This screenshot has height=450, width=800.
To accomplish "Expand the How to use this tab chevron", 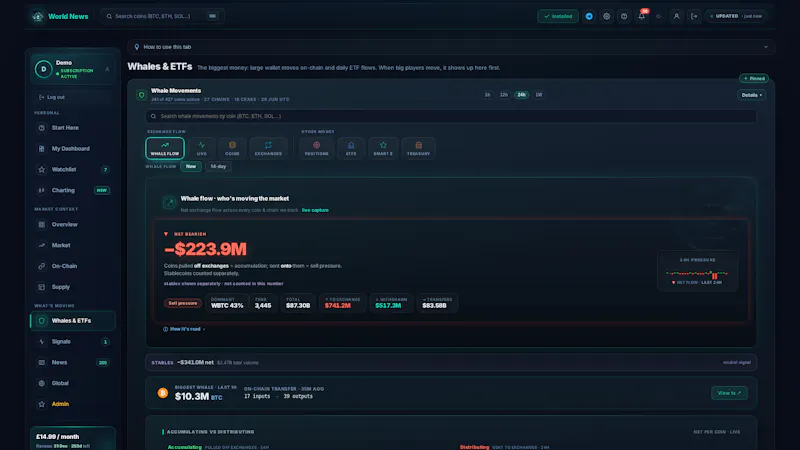I will pyautogui.click(x=766, y=47).
